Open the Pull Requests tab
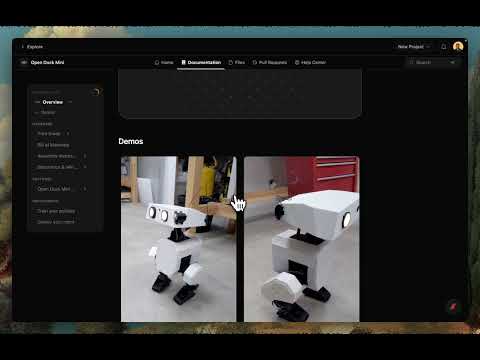The height and width of the screenshot is (360, 480). [269, 62]
